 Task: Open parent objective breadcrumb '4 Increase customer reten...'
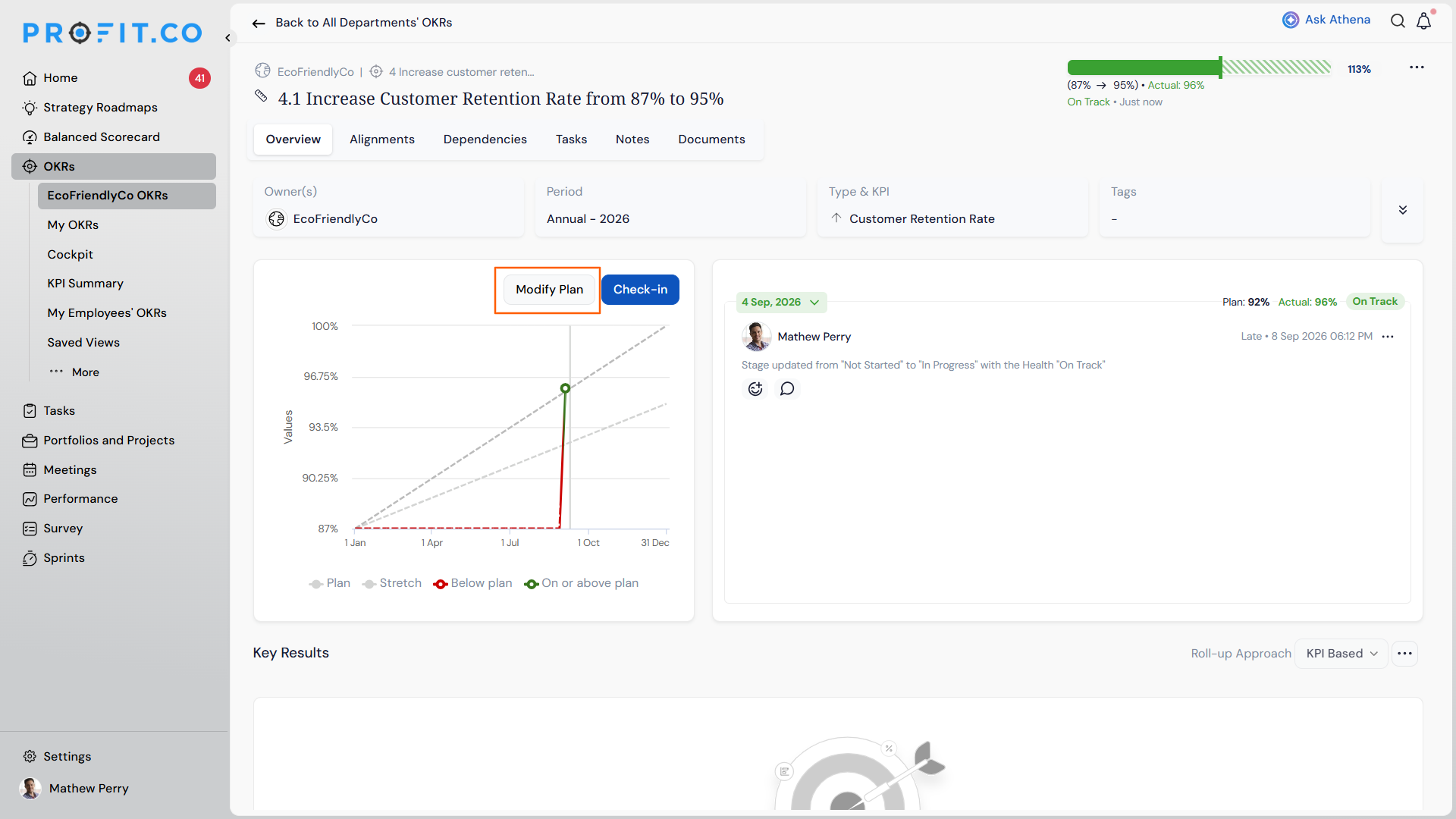pos(461,72)
